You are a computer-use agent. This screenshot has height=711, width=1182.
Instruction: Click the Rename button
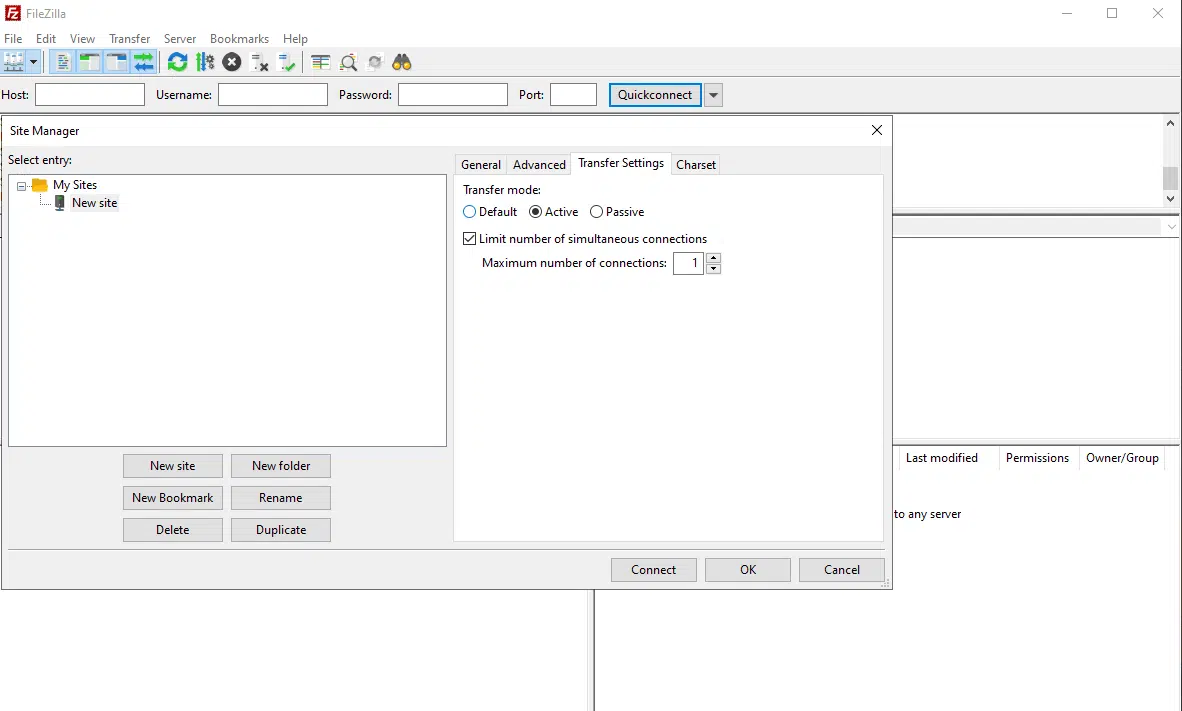[x=280, y=498]
